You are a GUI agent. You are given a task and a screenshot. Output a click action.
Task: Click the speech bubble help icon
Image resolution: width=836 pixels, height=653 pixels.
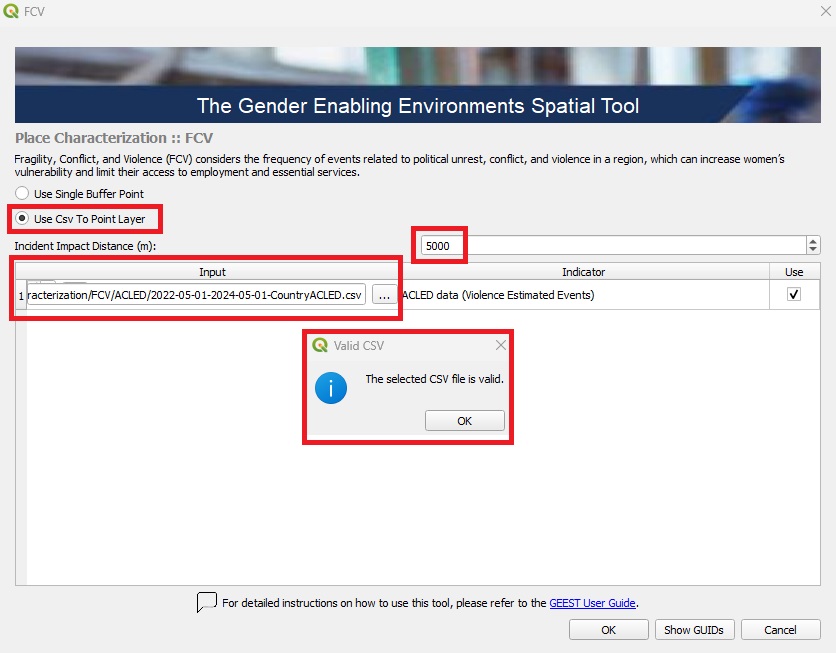[x=206, y=602]
